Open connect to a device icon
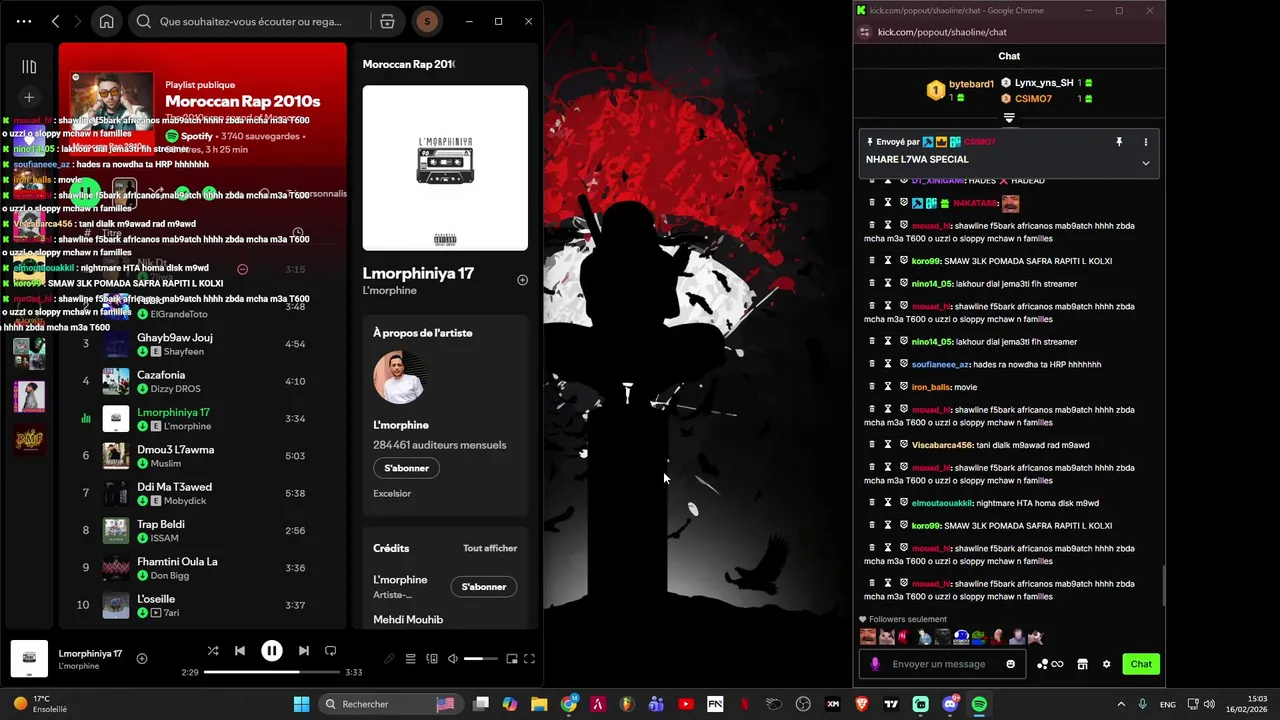 (x=432, y=659)
